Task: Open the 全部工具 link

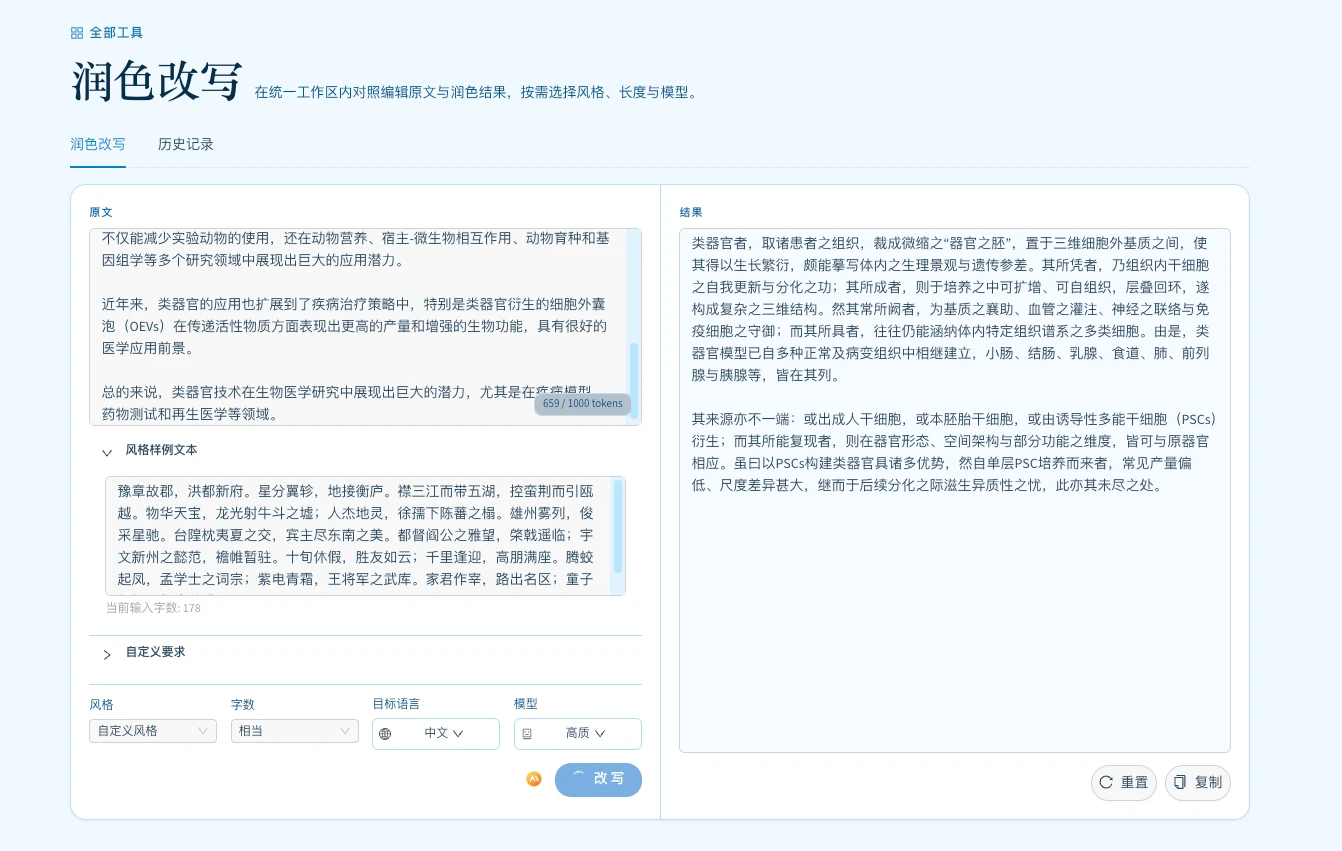Action: pos(116,33)
